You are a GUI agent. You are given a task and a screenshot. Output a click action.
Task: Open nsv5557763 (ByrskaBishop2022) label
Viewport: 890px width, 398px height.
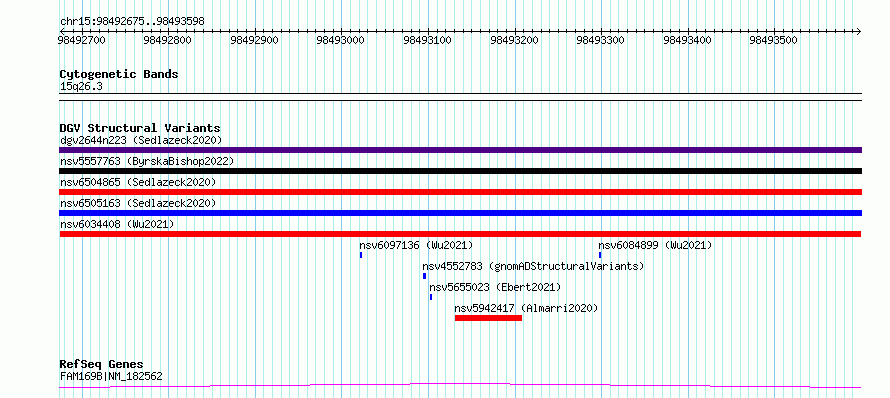click(147, 161)
